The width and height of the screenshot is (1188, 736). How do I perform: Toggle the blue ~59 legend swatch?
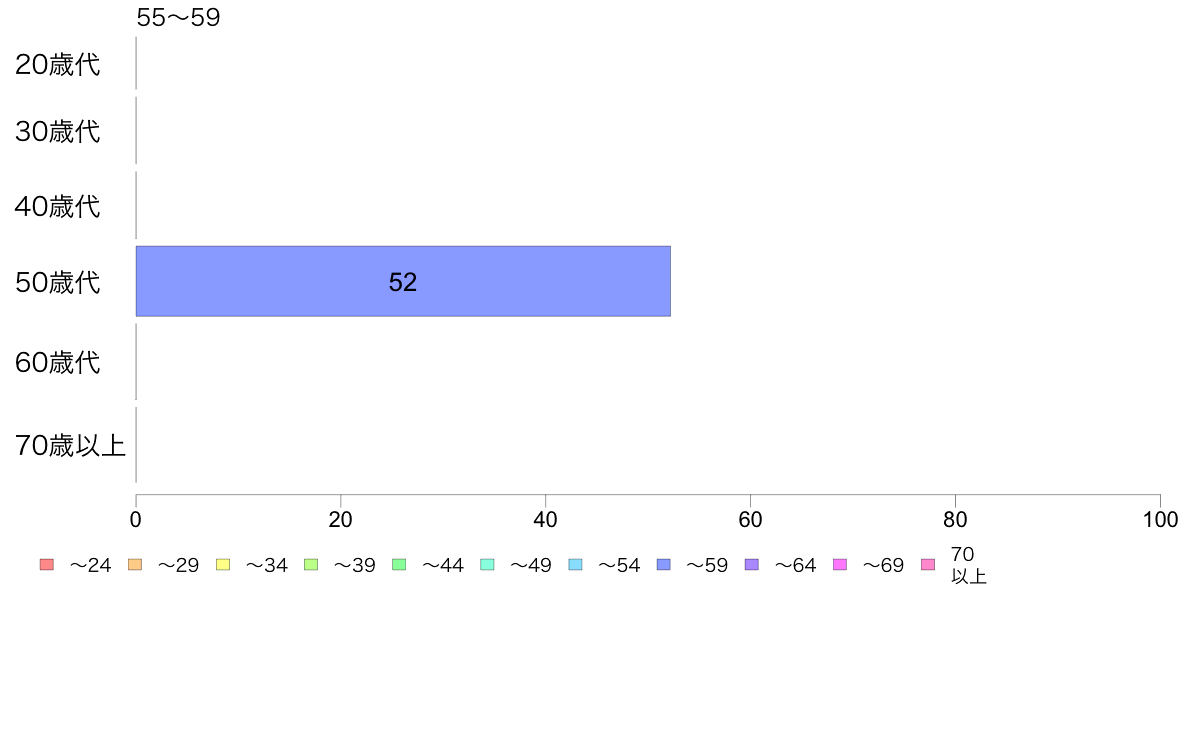click(x=664, y=565)
